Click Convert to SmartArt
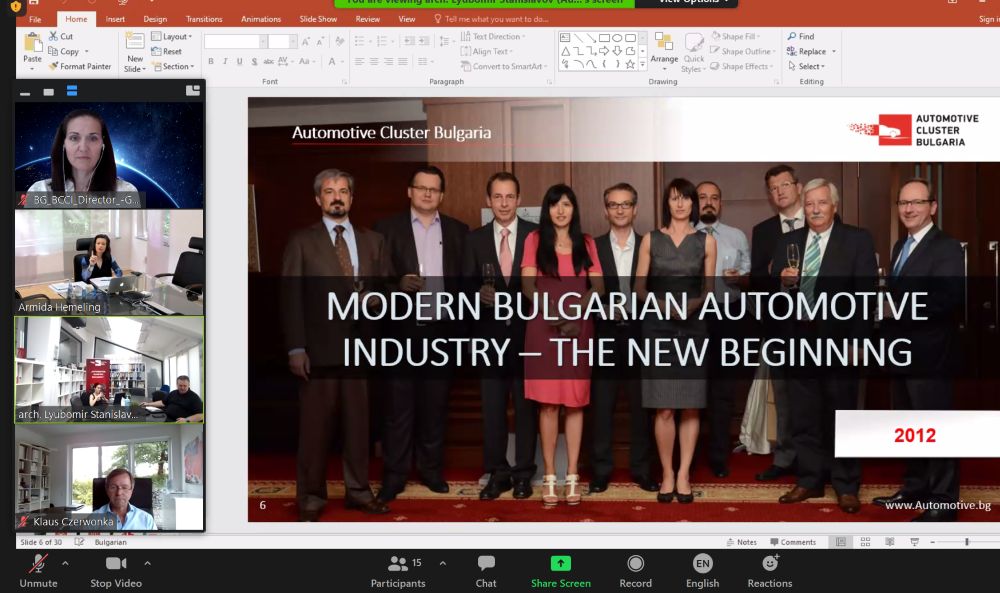The image size is (1000, 593). click(x=504, y=66)
